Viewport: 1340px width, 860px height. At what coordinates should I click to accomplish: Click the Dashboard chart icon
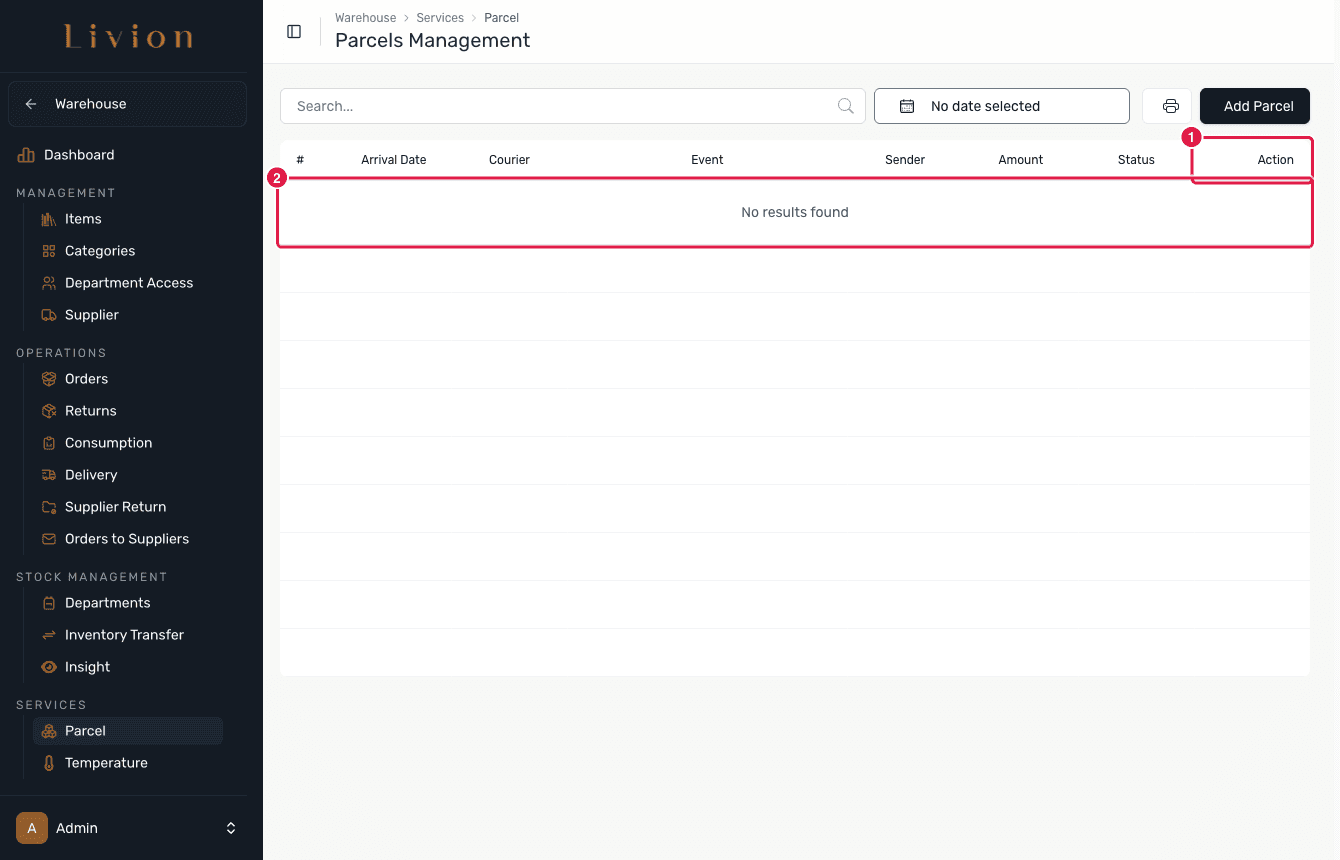point(26,155)
